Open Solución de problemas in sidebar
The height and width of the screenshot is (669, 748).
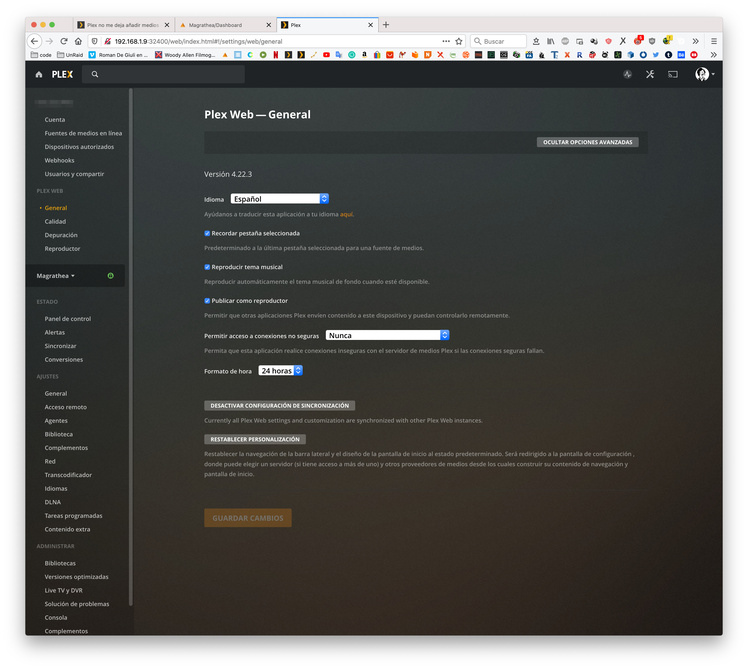(77, 604)
